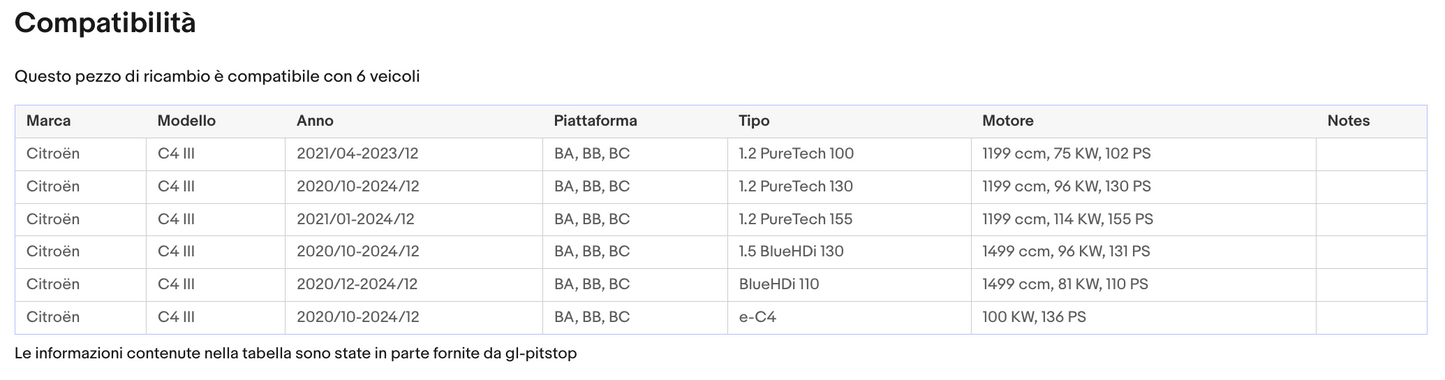The height and width of the screenshot is (380, 1445).
Task: Click the Motore column header
Action: [1144, 121]
